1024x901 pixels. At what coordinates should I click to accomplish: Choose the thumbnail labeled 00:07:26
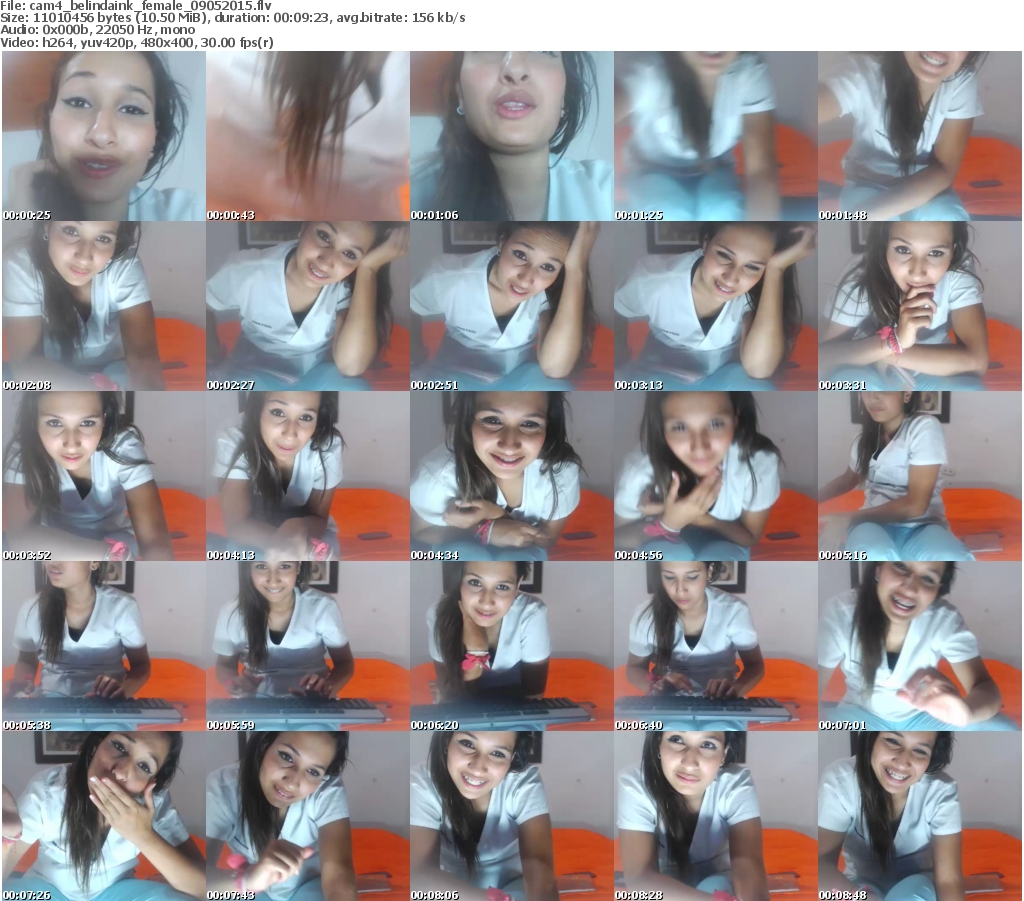click(104, 816)
